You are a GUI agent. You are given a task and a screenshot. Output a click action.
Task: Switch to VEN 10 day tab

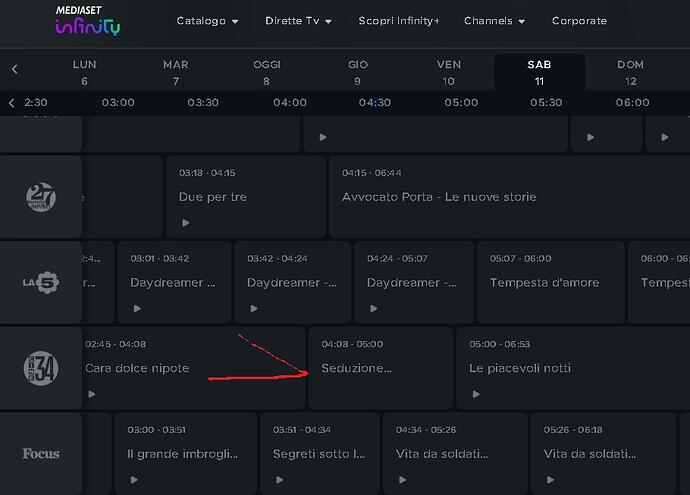[x=449, y=73]
